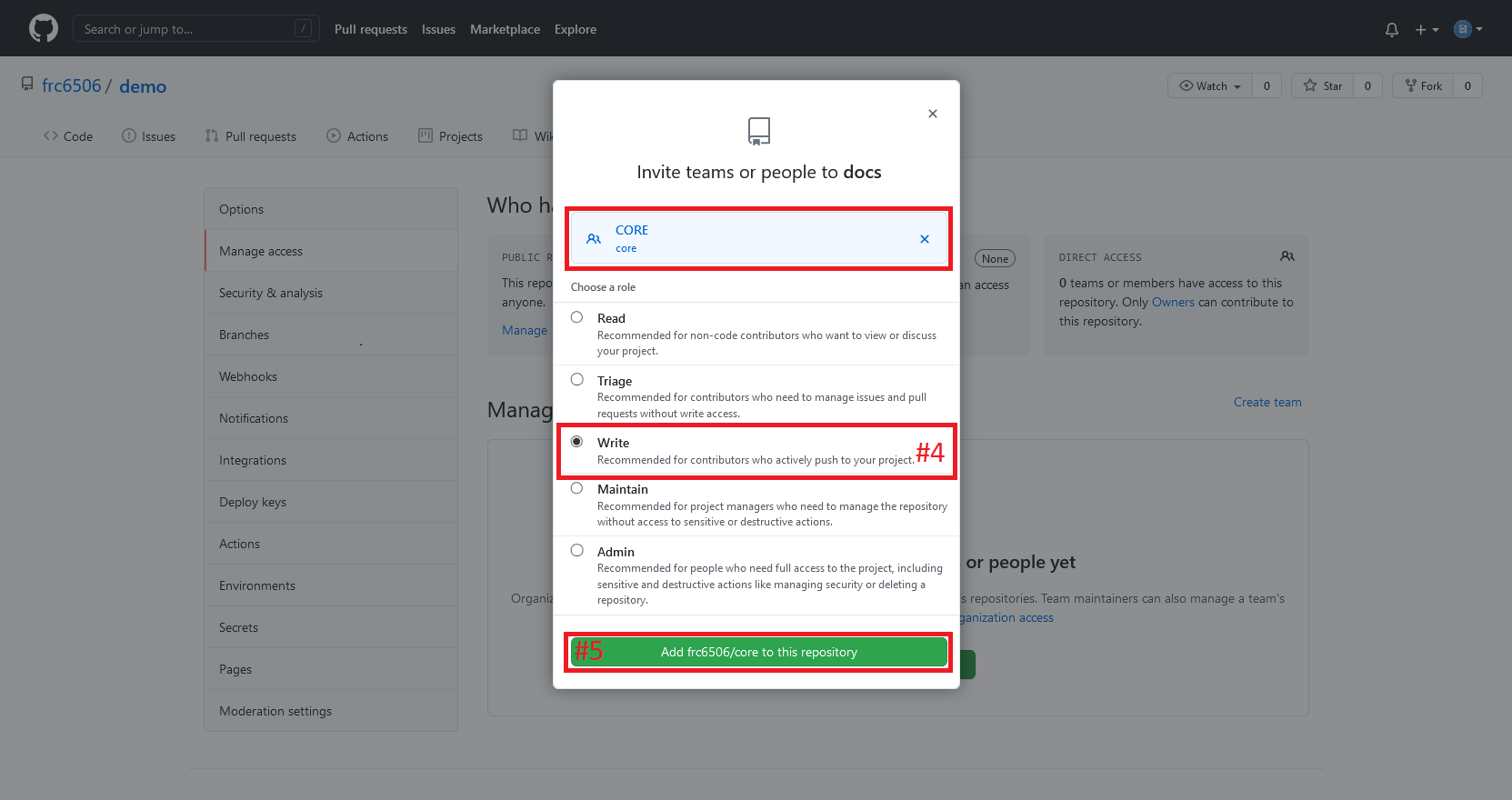Open the user avatar menu
Screen dimensions: 1512x800
coord(1467,29)
